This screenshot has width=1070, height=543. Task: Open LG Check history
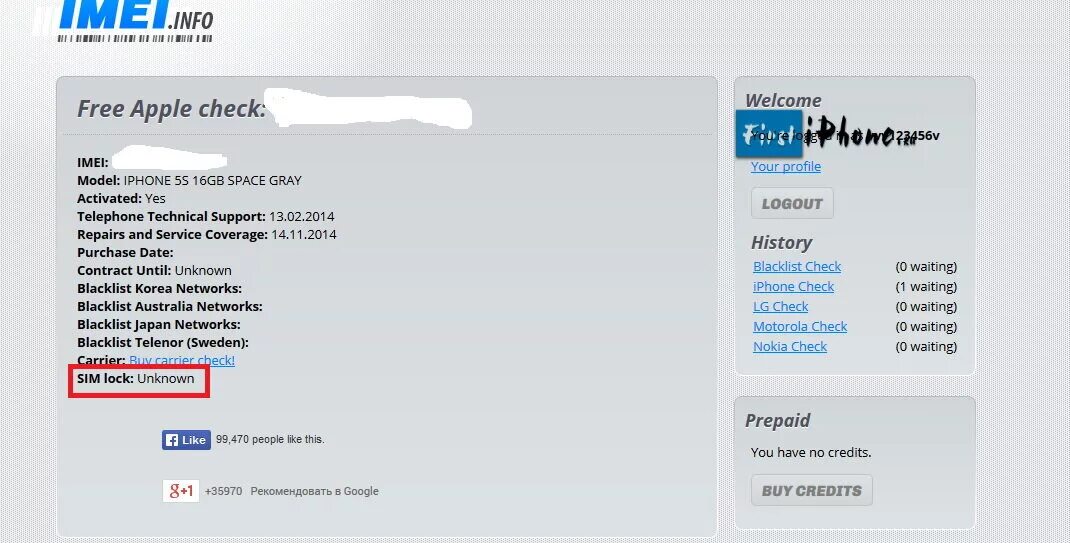tap(780, 306)
